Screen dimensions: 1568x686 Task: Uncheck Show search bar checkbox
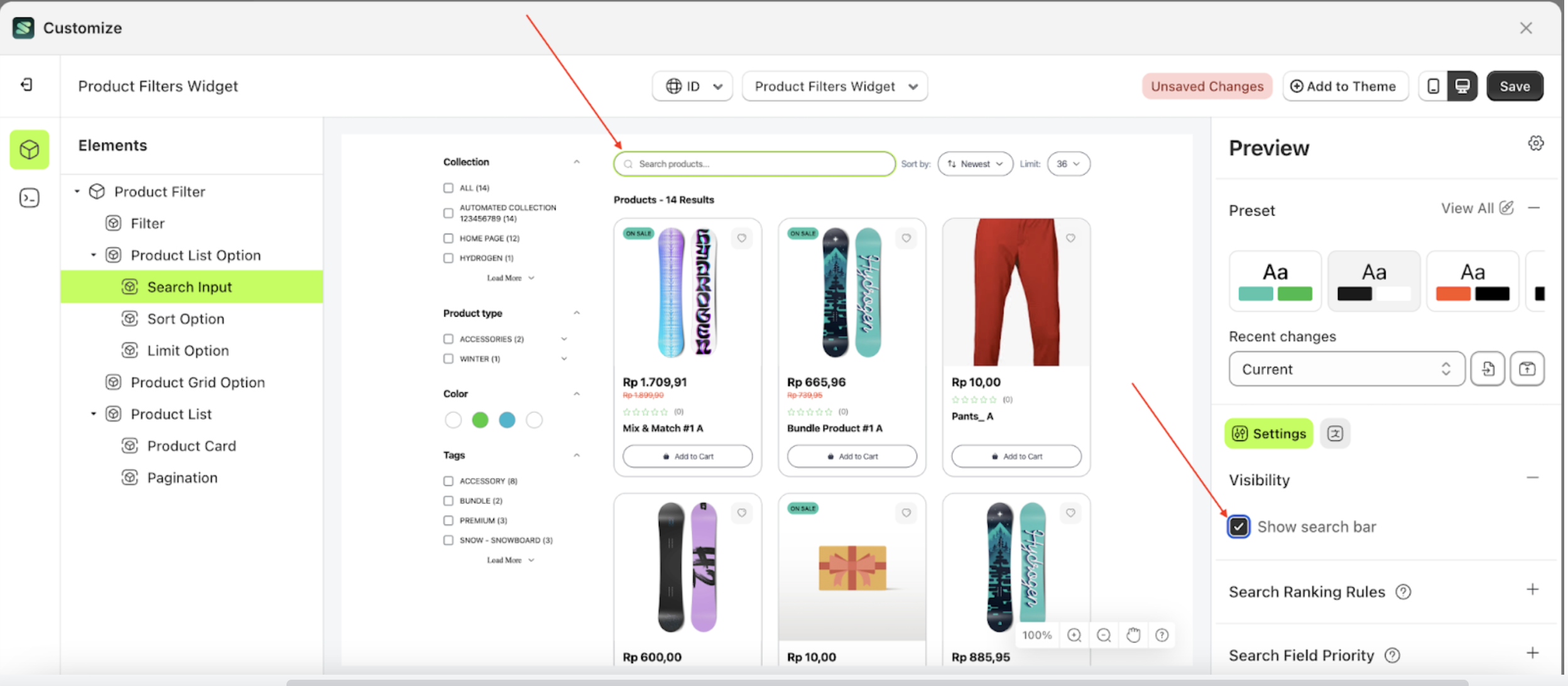1238,526
